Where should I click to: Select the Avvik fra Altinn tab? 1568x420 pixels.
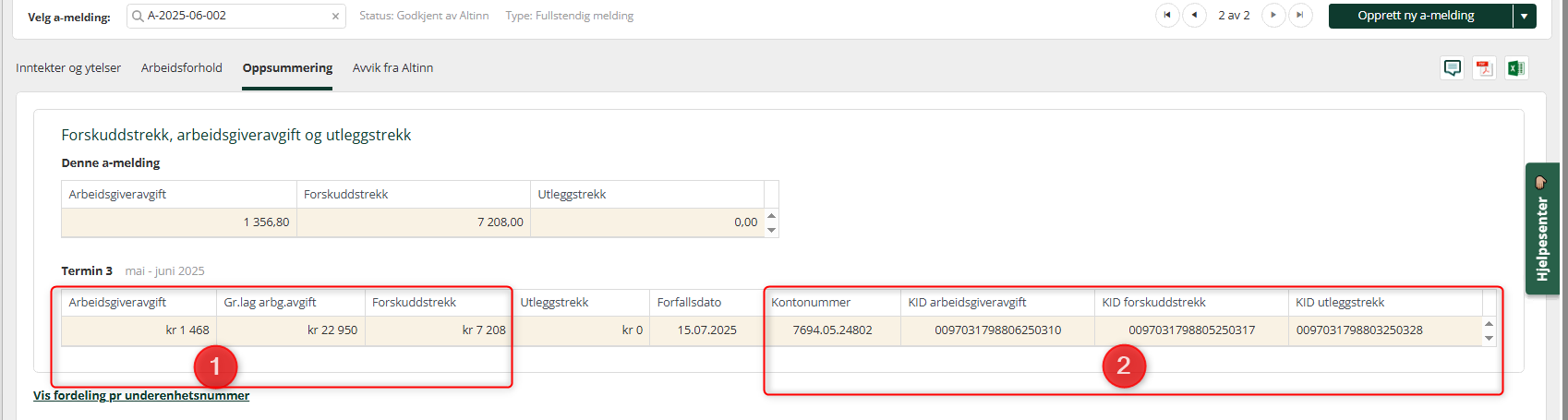392,68
